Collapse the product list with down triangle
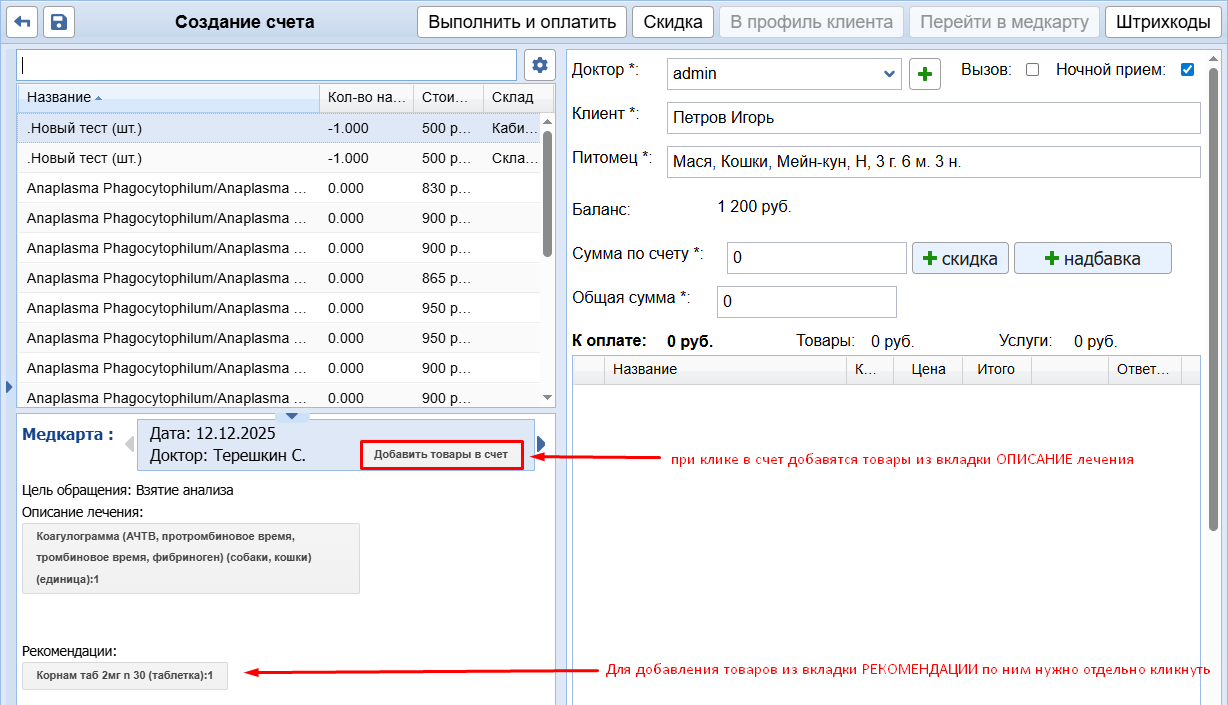The image size is (1228, 705). [x=291, y=415]
